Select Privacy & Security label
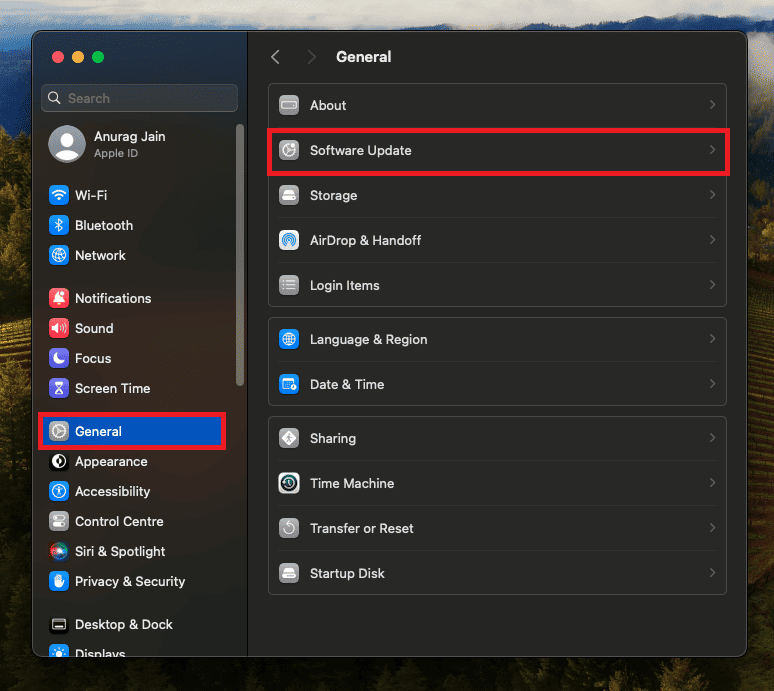 [130, 581]
